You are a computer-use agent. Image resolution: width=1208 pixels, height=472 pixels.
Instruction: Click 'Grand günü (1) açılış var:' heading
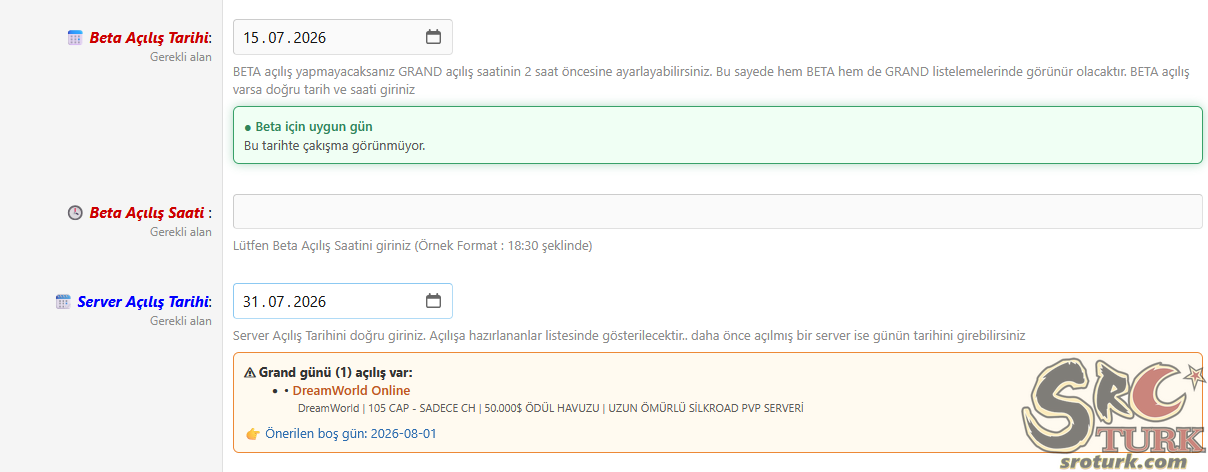[x=335, y=372]
